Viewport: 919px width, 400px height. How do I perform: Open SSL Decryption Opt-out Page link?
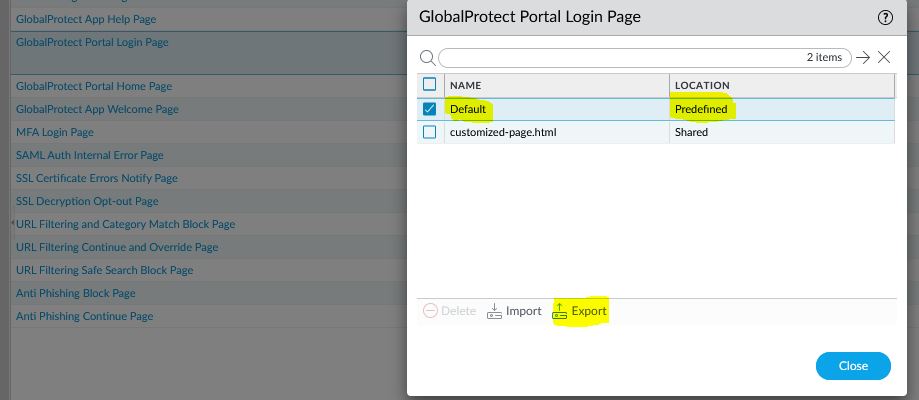[87, 201]
